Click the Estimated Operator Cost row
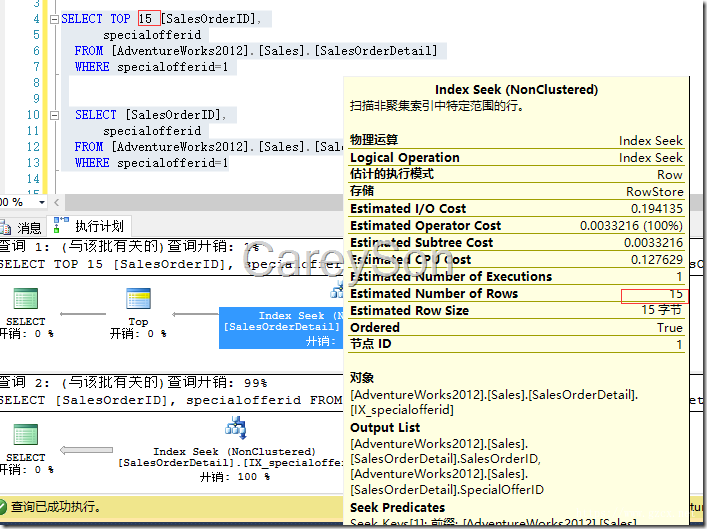Viewport: 707px width, 529px height. click(x=517, y=225)
